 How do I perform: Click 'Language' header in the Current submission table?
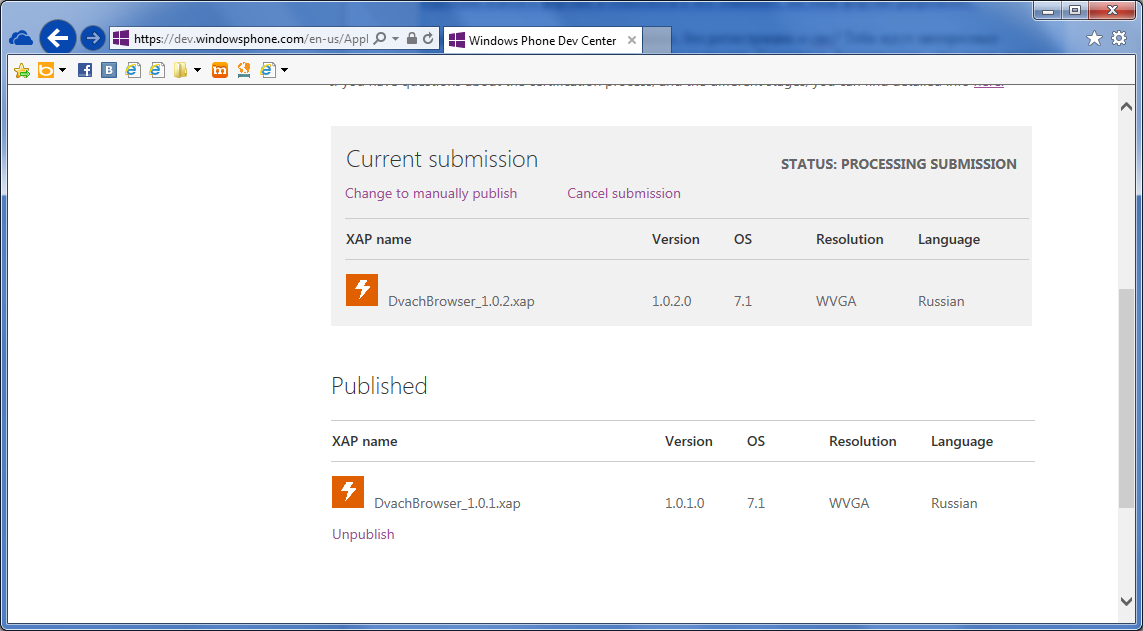point(948,240)
